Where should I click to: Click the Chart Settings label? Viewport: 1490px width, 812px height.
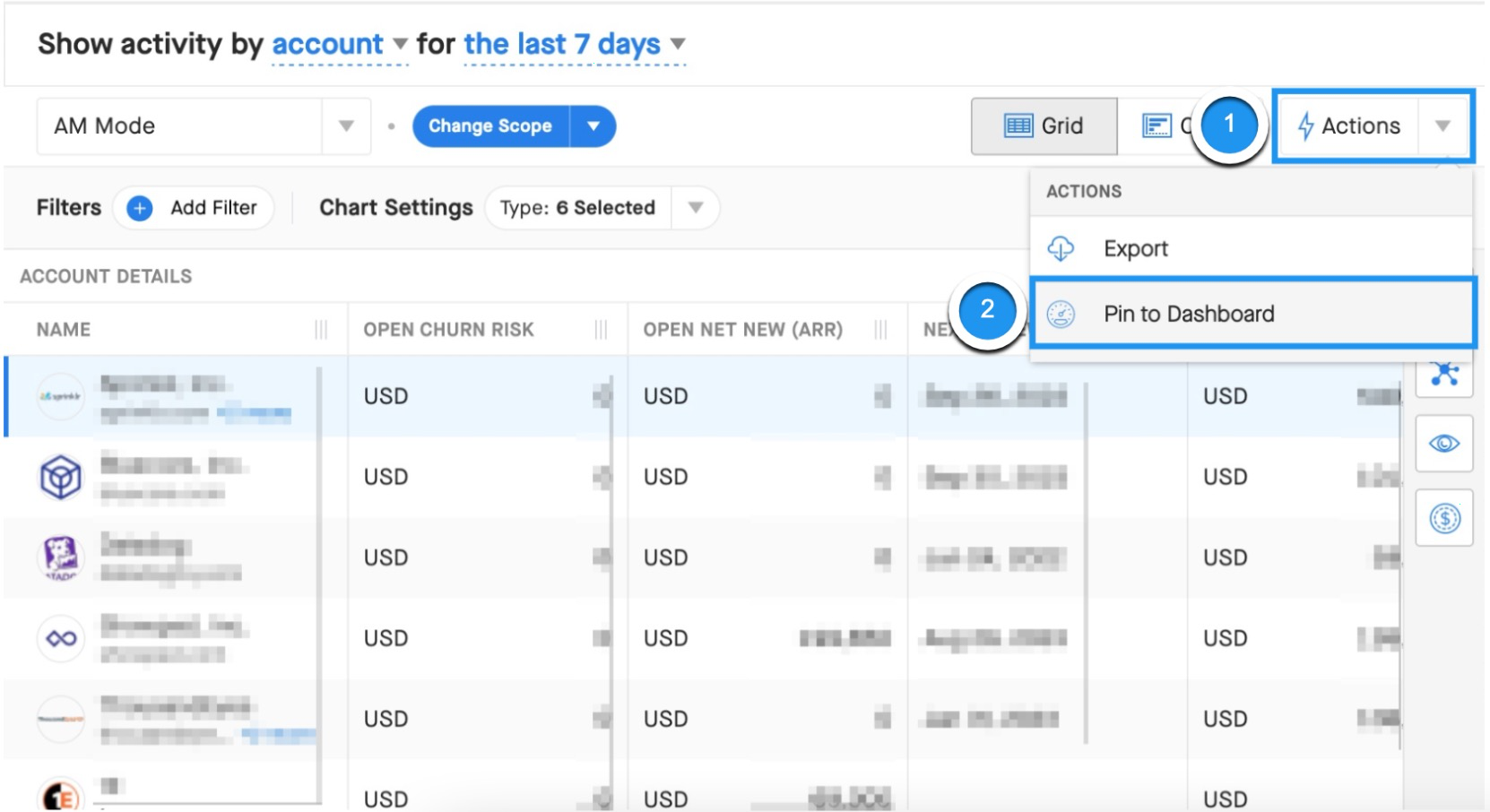(x=396, y=208)
